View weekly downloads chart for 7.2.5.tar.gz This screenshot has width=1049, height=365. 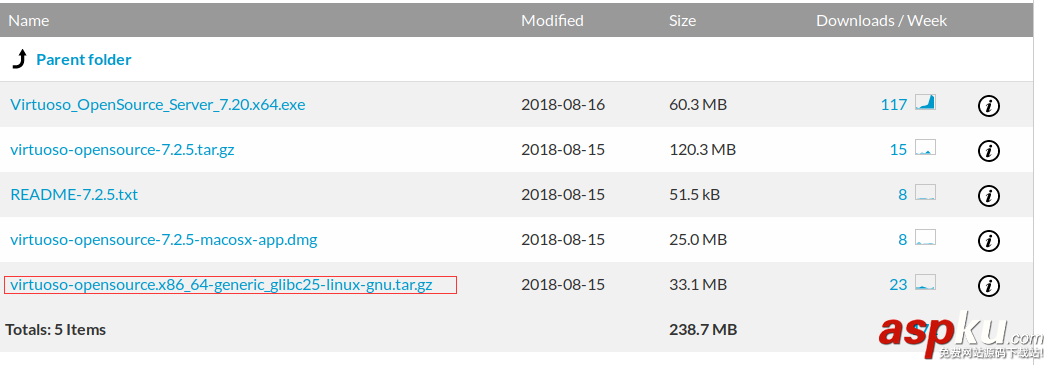[x=925, y=147]
